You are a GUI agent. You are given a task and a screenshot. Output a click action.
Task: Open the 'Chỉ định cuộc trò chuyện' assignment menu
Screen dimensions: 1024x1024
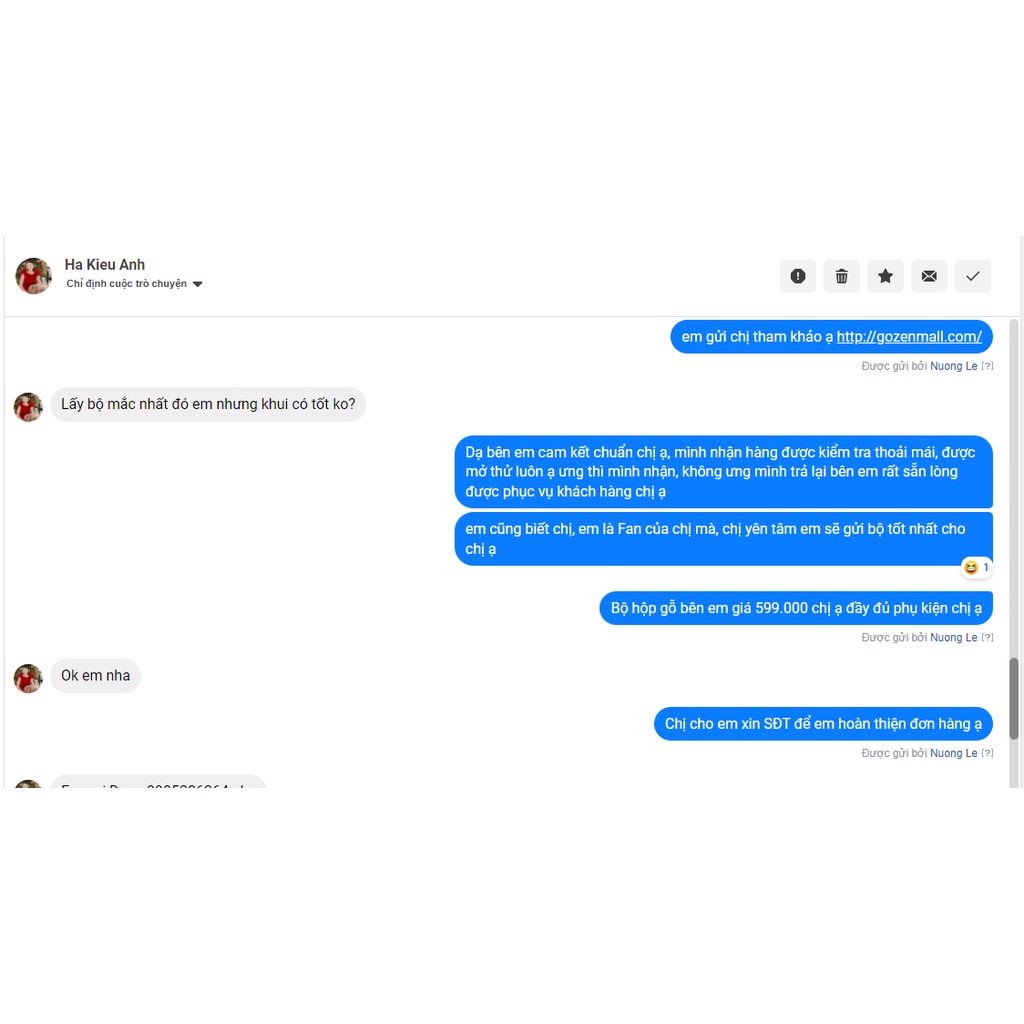(x=134, y=283)
